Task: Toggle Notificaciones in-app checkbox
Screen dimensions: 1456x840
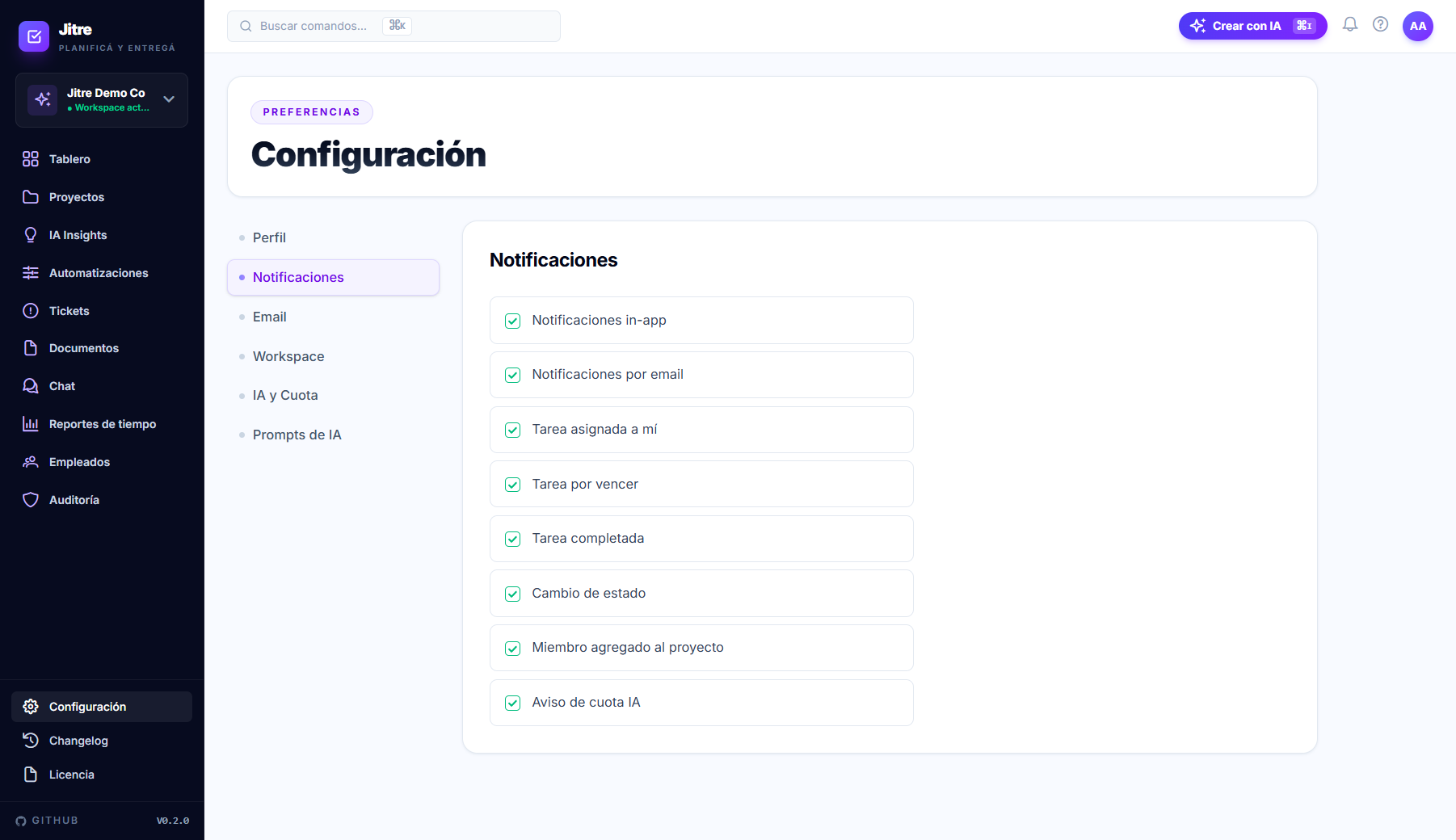Action: (512, 321)
